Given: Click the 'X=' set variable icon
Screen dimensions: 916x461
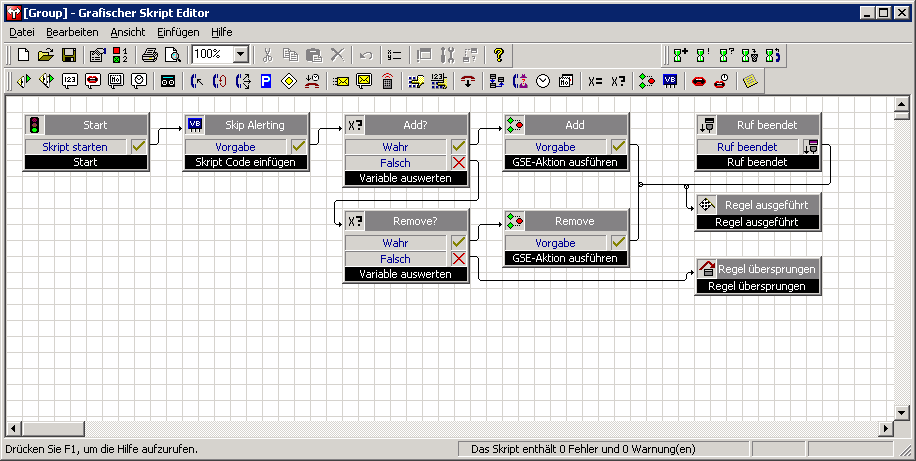Looking at the screenshot, I should 596,81.
